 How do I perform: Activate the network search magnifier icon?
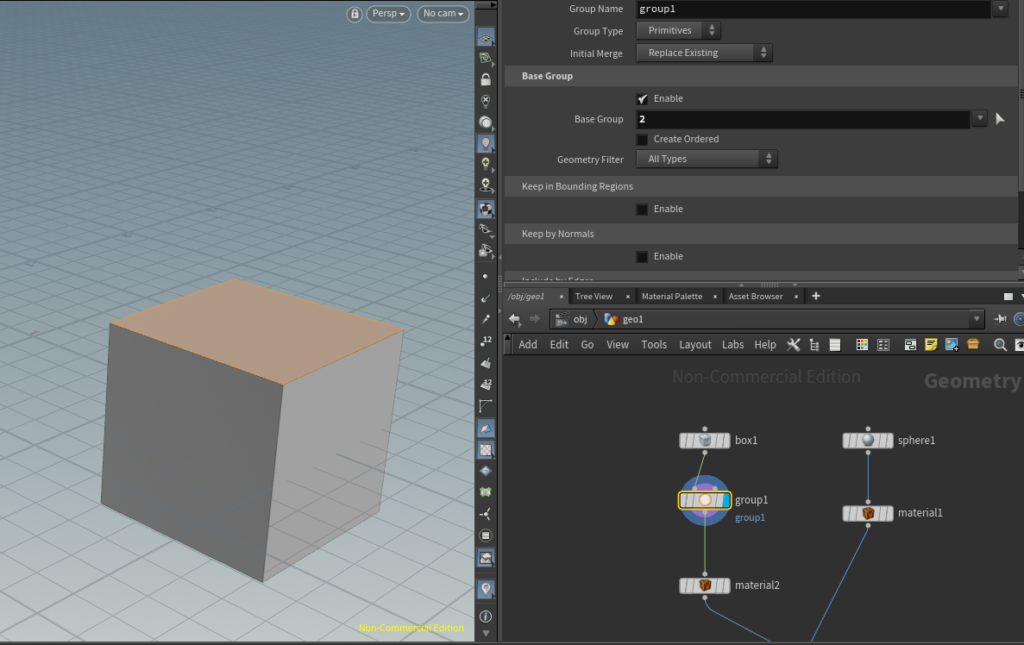(x=999, y=344)
